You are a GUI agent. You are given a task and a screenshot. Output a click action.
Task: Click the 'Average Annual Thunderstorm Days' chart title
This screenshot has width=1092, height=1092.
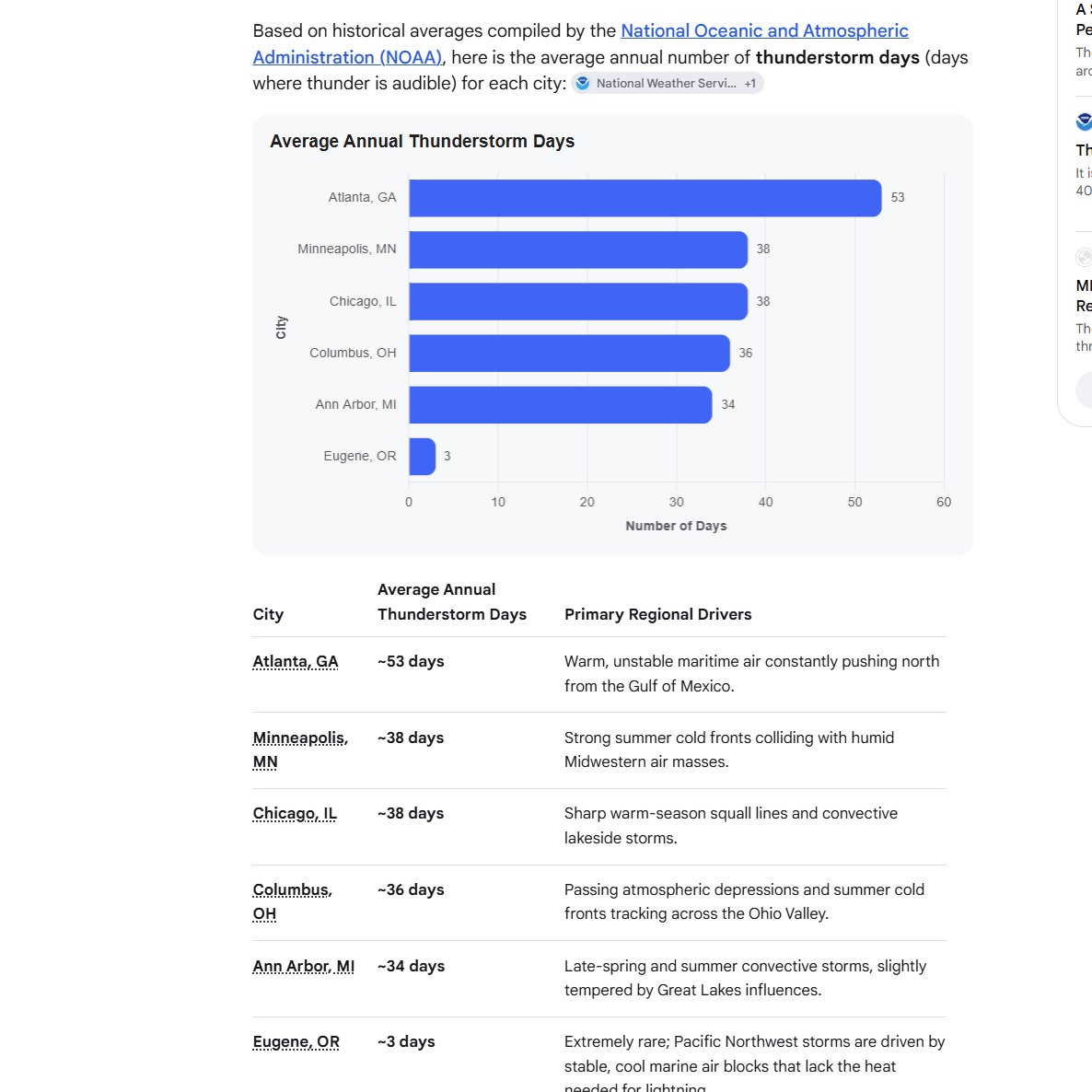pos(422,142)
